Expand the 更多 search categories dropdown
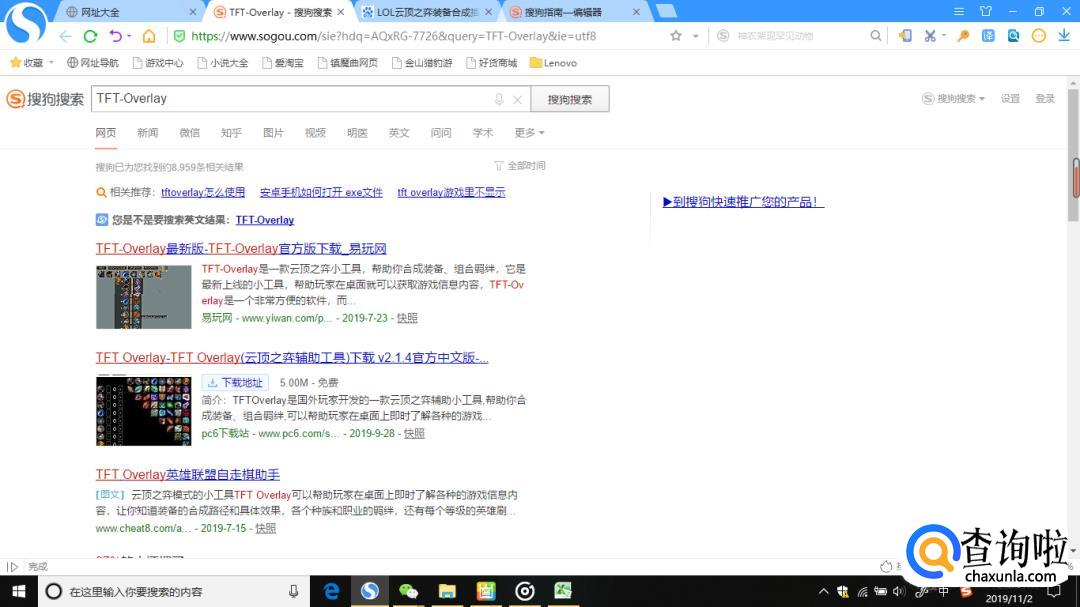 [x=529, y=133]
